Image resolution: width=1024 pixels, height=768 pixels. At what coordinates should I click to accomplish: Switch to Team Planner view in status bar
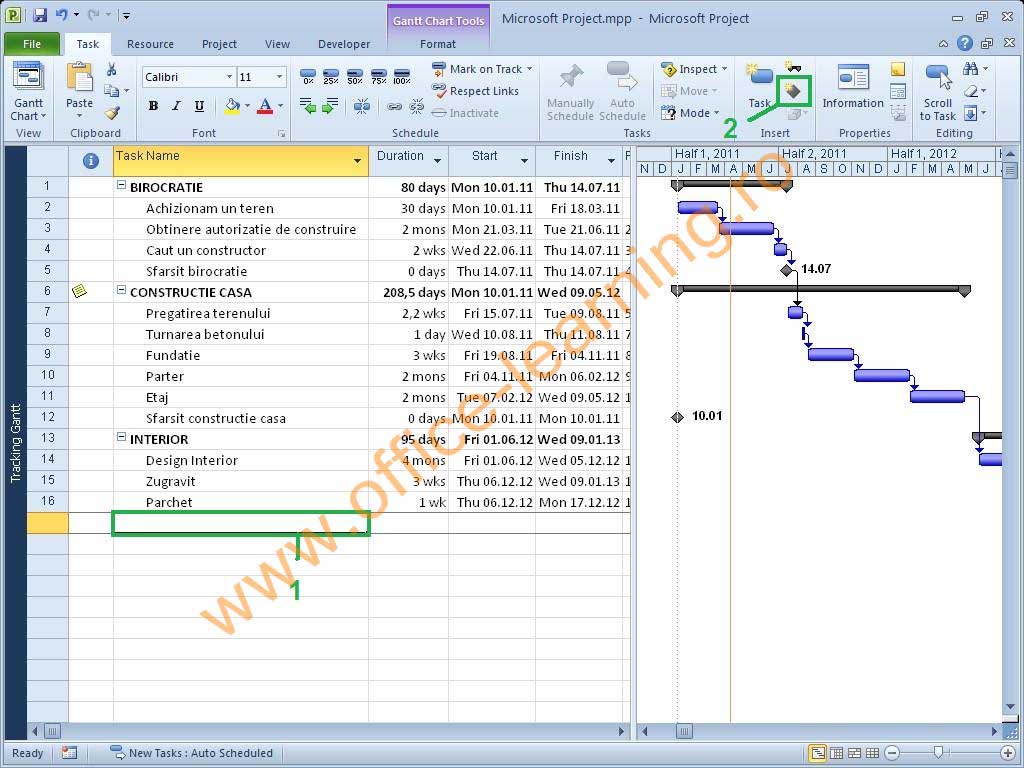pos(854,753)
